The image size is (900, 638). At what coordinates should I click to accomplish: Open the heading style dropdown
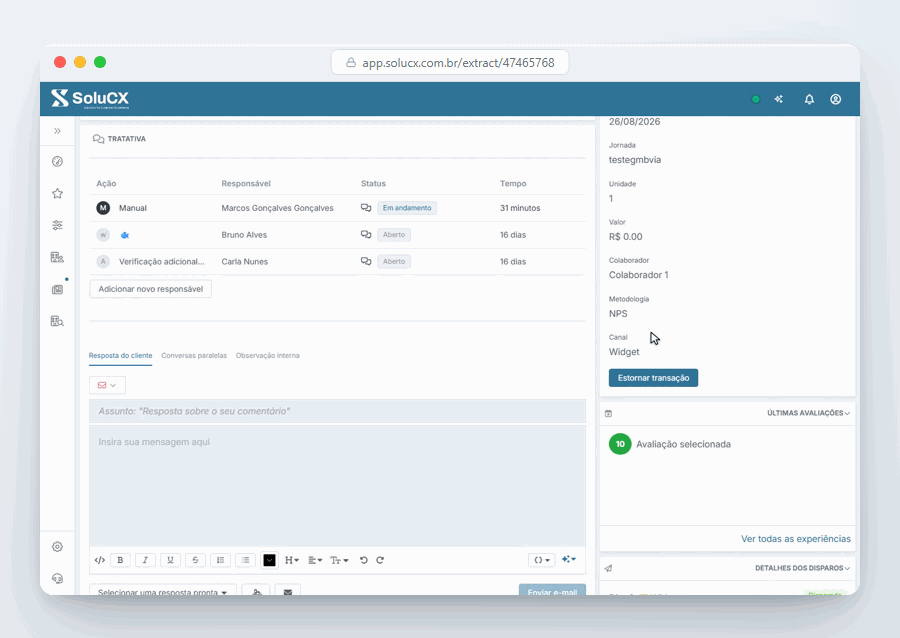click(x=292, y=560)
